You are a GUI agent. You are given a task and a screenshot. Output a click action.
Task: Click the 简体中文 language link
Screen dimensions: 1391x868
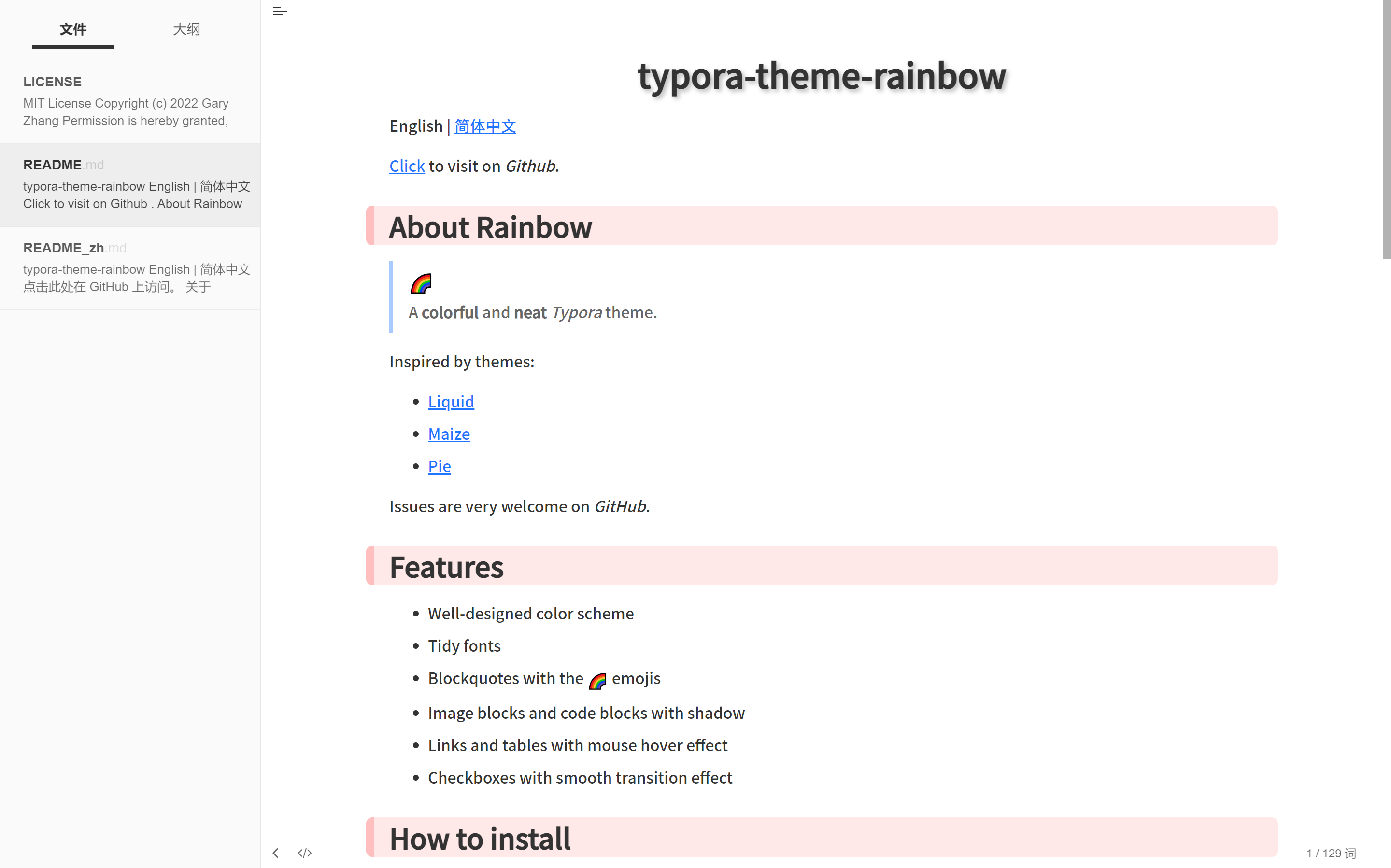click(485, 126)
